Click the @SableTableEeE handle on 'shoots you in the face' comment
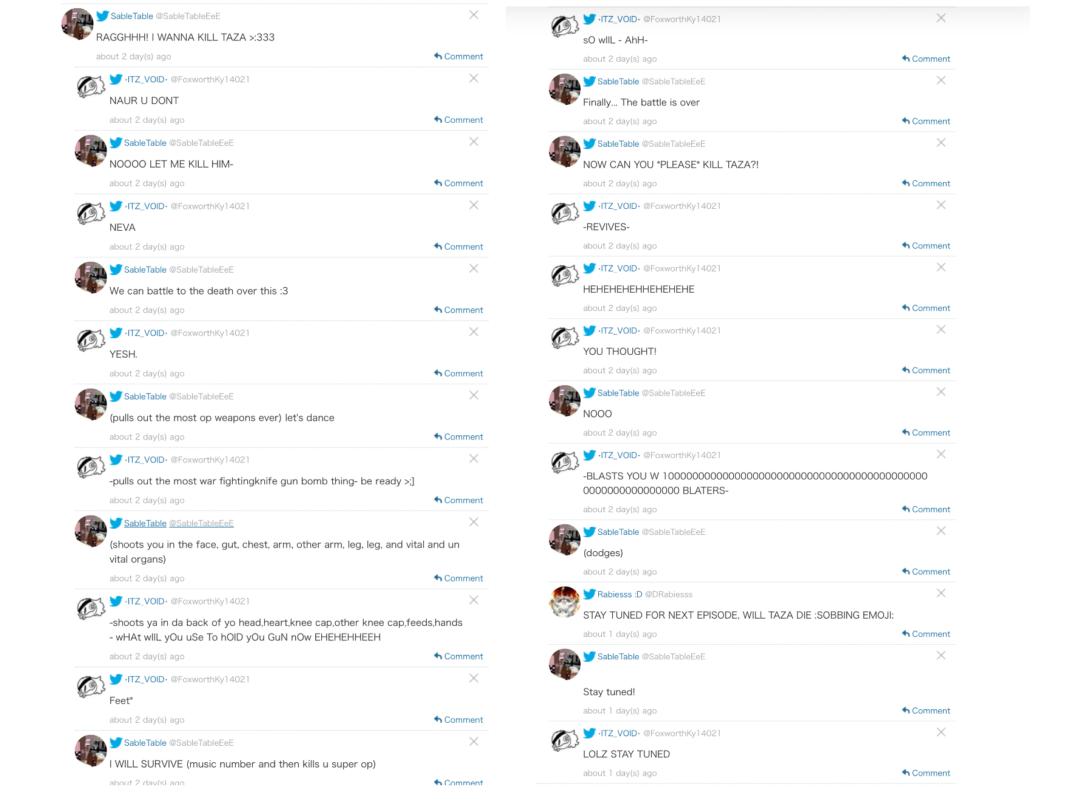 (201, 523)
